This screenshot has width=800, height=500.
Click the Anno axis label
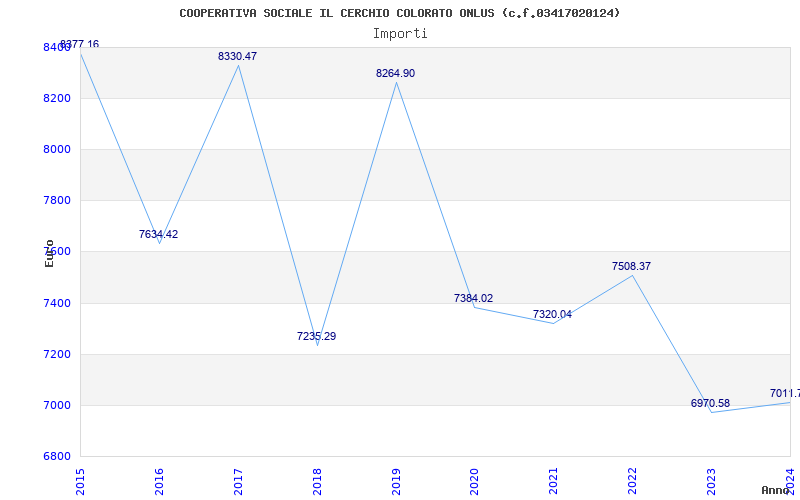click(x=775, y=490)
